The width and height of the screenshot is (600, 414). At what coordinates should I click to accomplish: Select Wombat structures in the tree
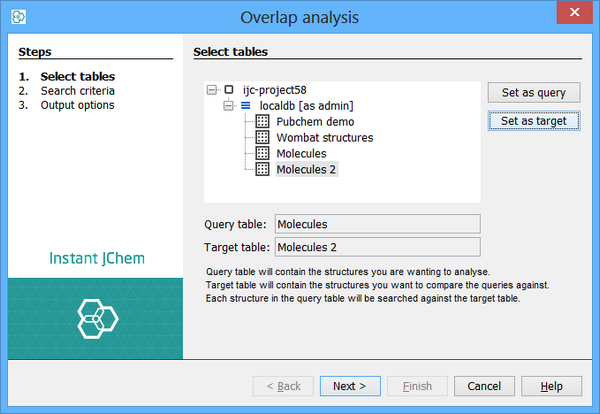[x=325, y=137]
